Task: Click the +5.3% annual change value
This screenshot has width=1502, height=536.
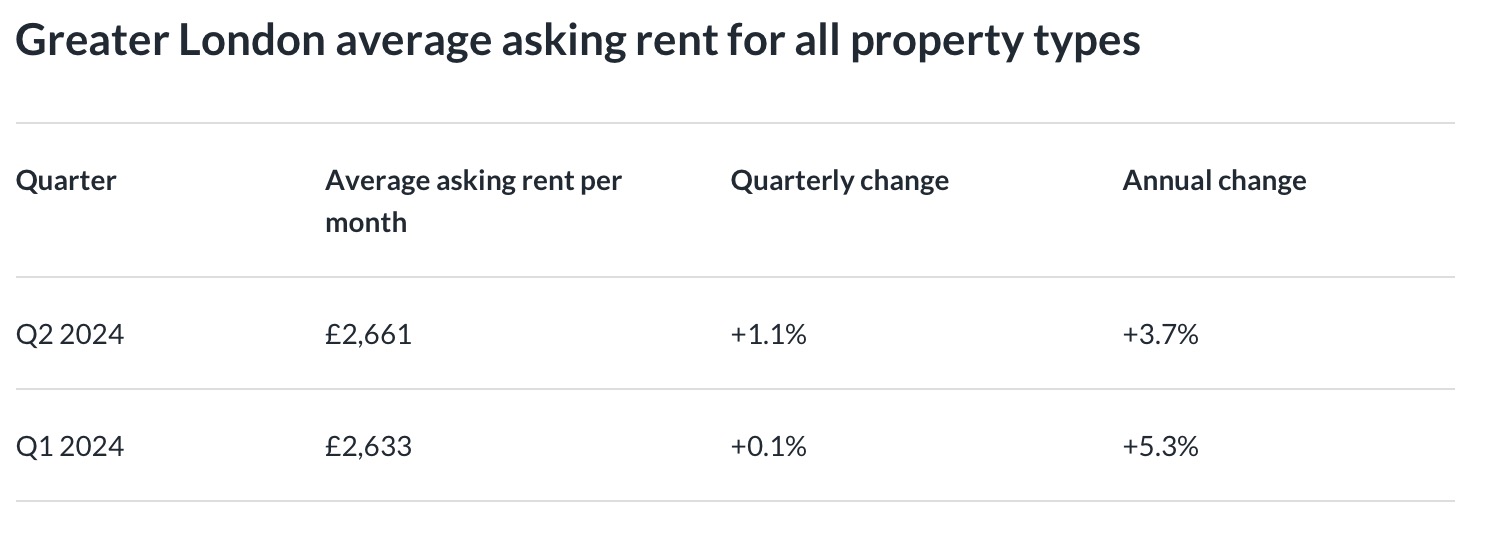Action: click(1160, 446)
